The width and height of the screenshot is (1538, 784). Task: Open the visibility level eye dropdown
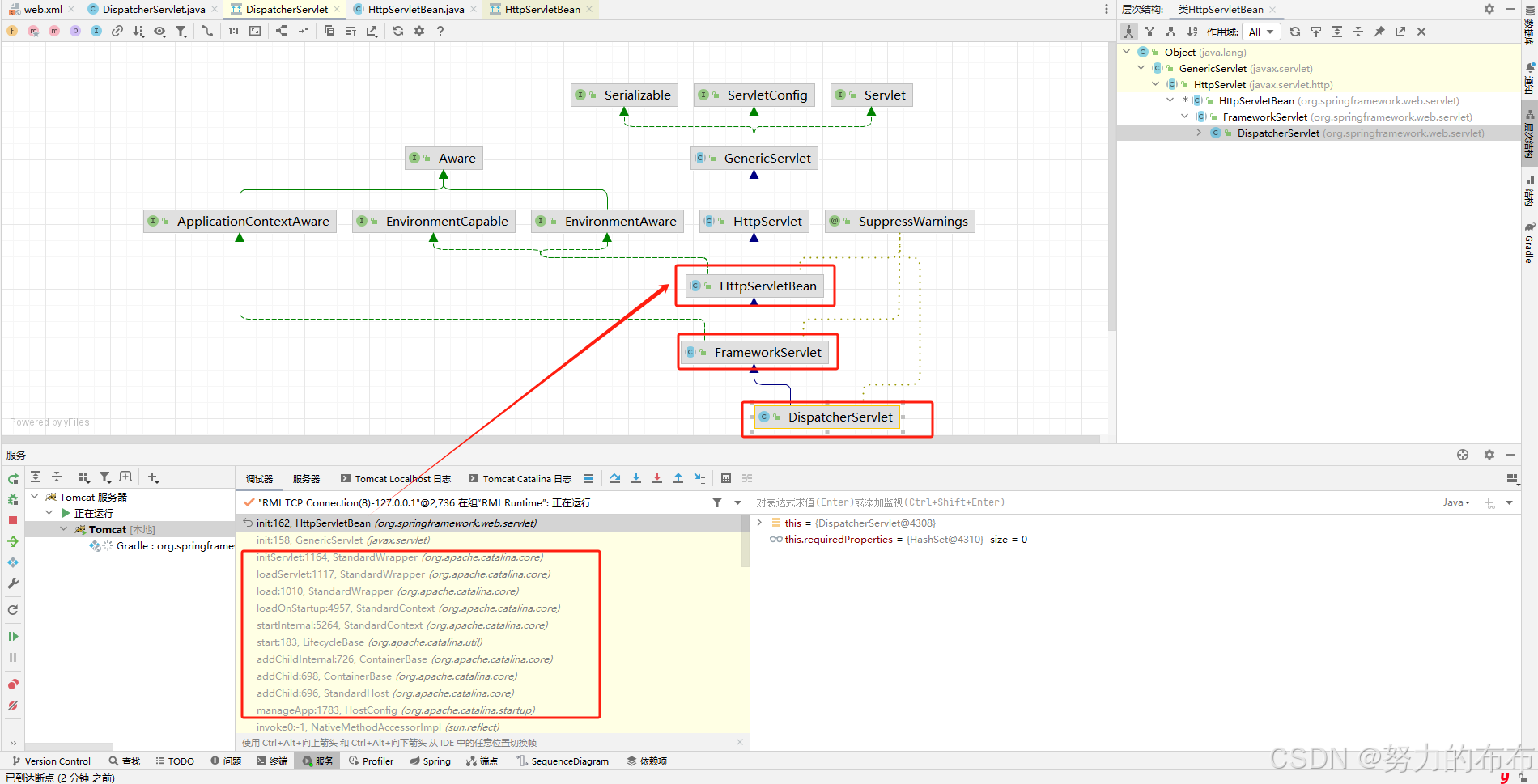(x=160, y=31)
